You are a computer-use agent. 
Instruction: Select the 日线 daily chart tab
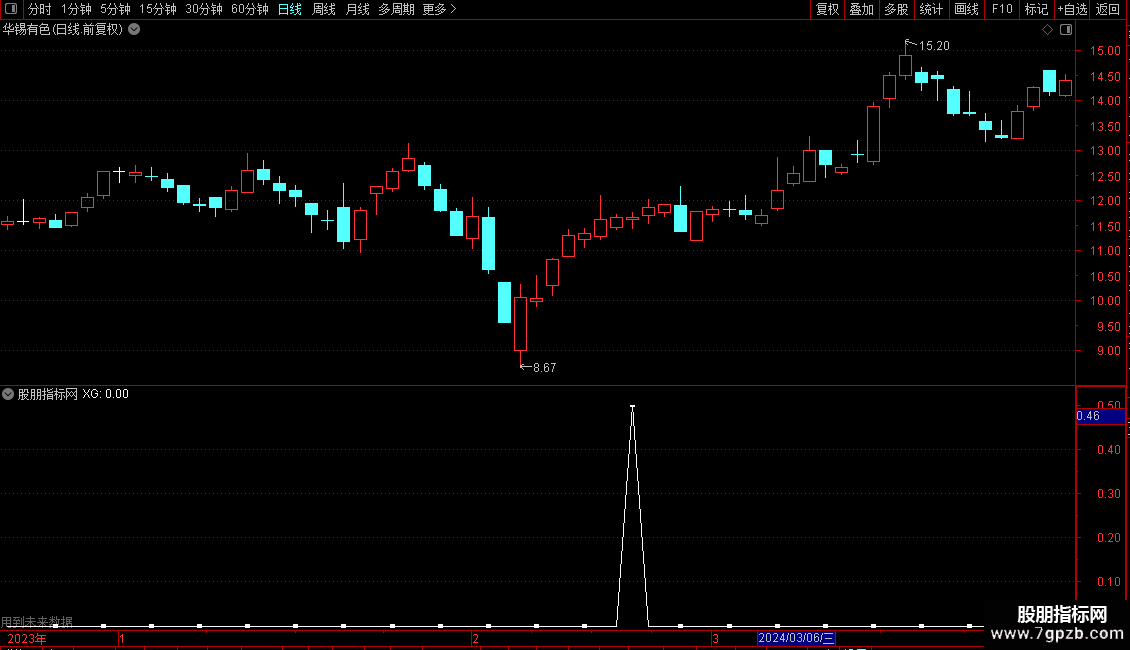[290, 9]
